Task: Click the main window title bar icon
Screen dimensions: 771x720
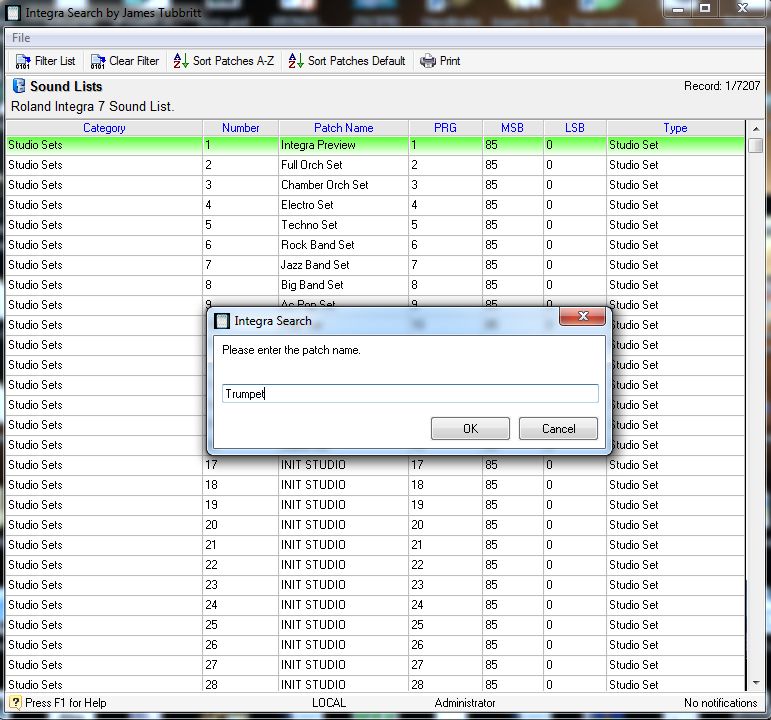Action: (x=13, y=12)
